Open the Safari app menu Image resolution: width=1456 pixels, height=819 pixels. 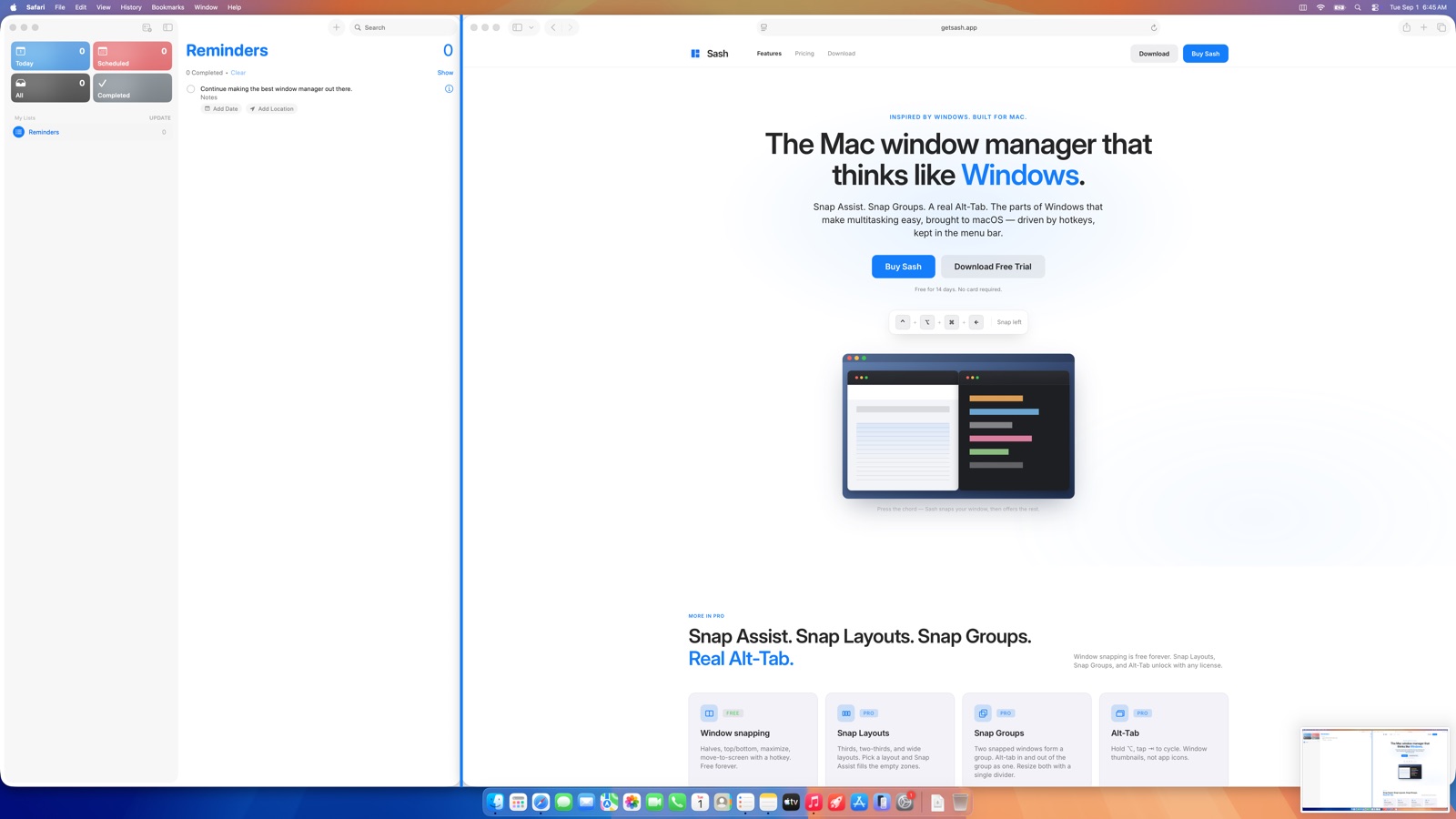click(x=35, y=7)
